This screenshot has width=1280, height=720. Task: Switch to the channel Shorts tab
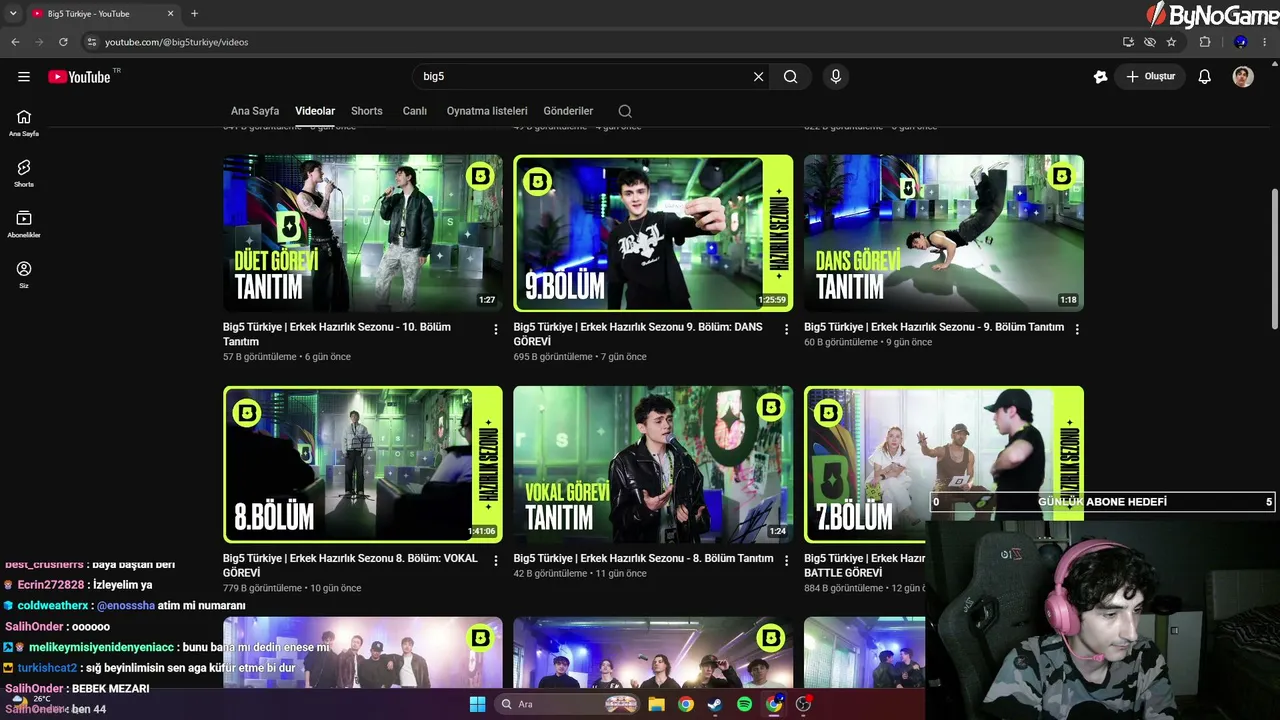(x=367, y=111)
